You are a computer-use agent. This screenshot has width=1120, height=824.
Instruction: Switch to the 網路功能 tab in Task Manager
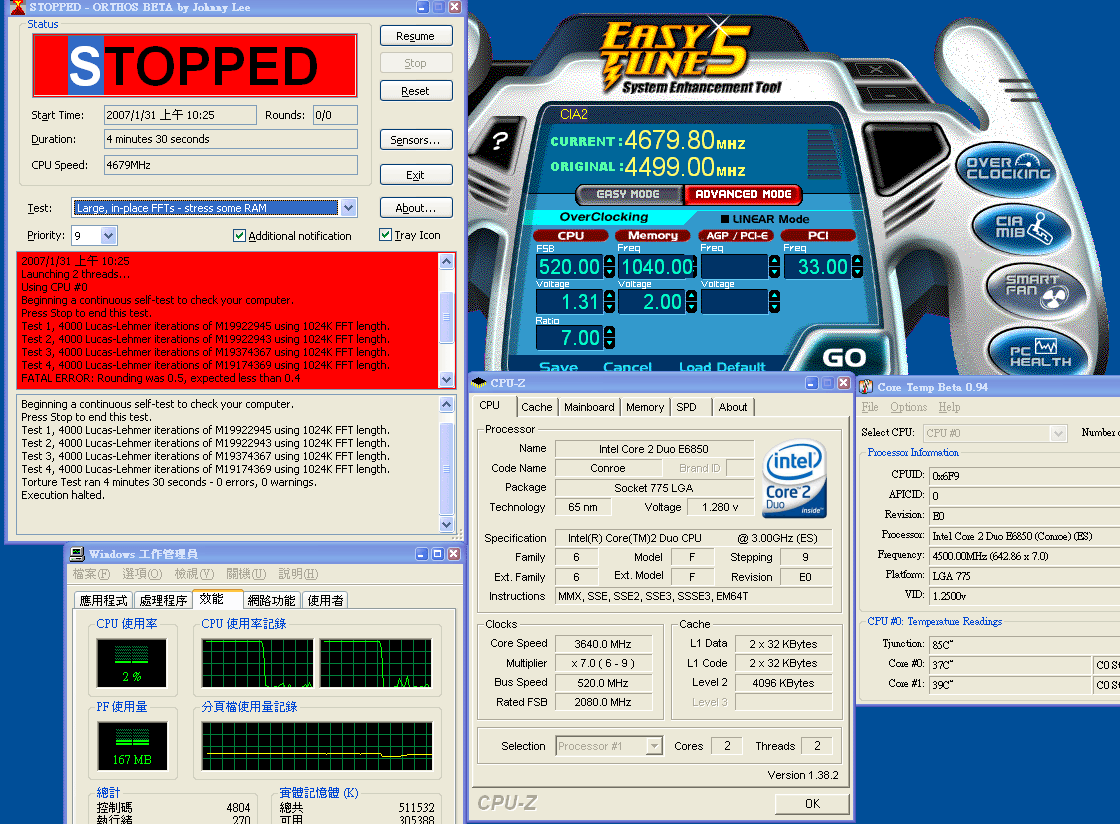pyautogui.click(x=271, y=601)
